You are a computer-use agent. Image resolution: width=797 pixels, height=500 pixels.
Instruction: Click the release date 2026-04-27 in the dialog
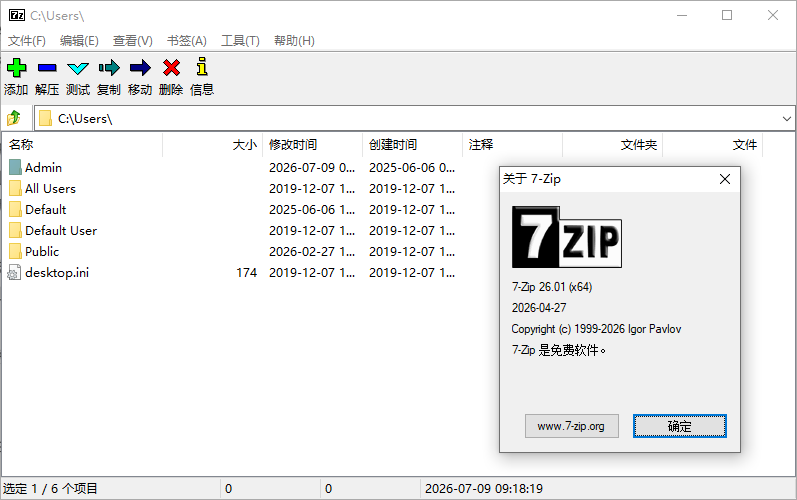539,308
